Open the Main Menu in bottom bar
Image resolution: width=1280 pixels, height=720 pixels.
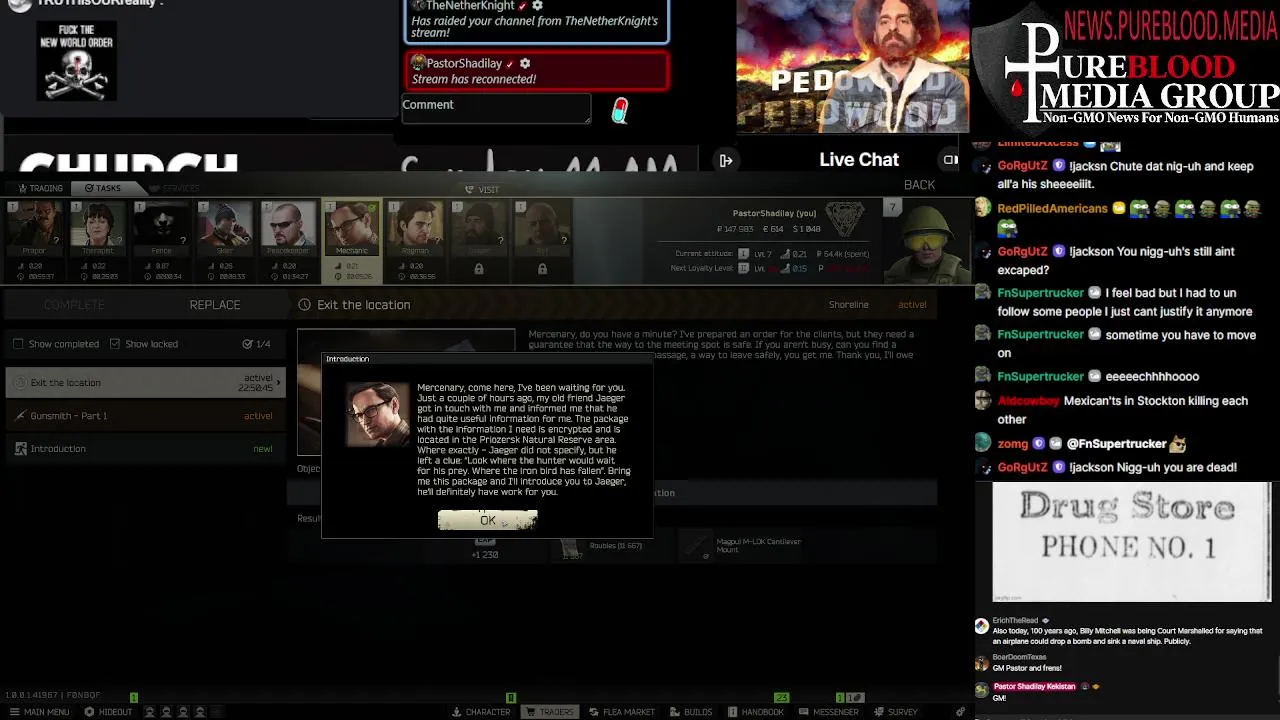pos(39,712)
